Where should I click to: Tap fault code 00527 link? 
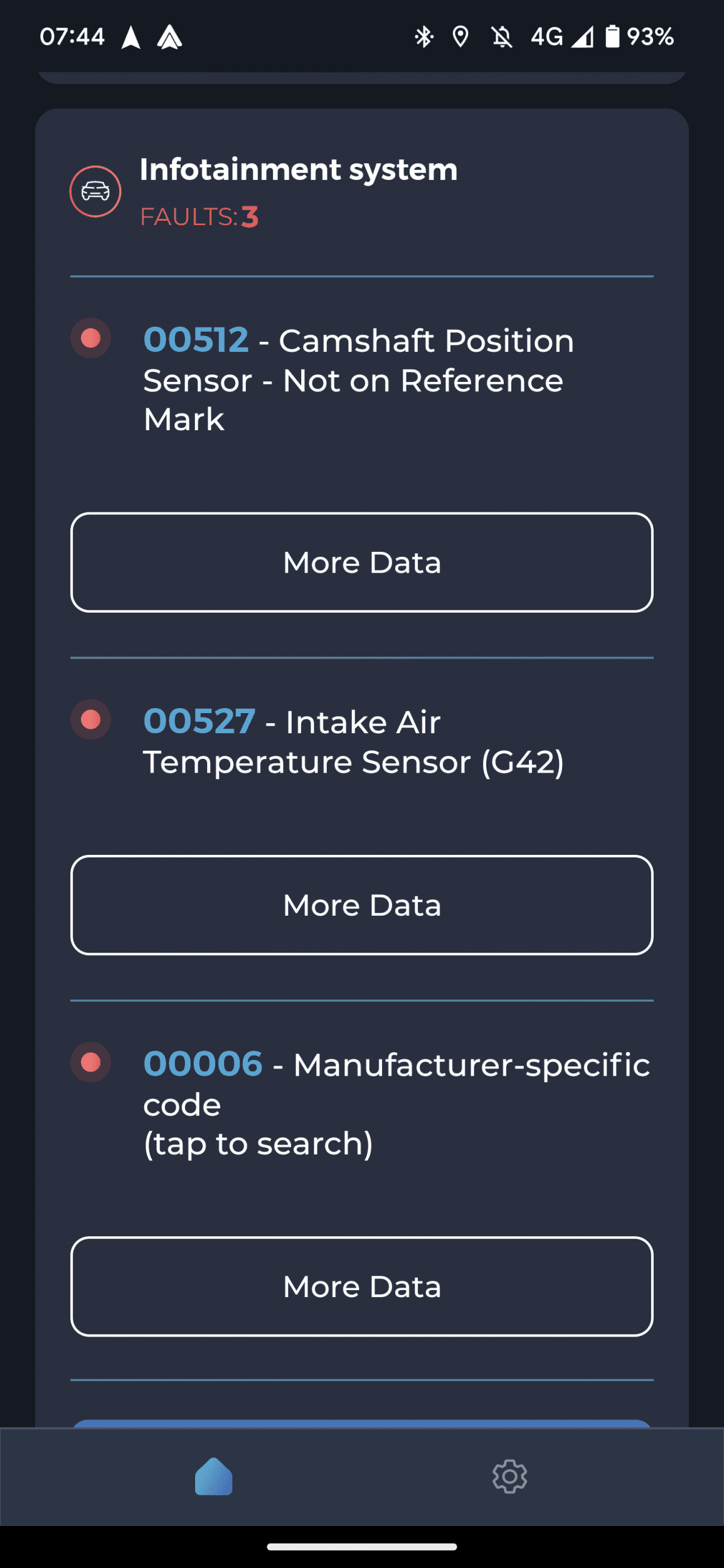[x=200, y=721]
